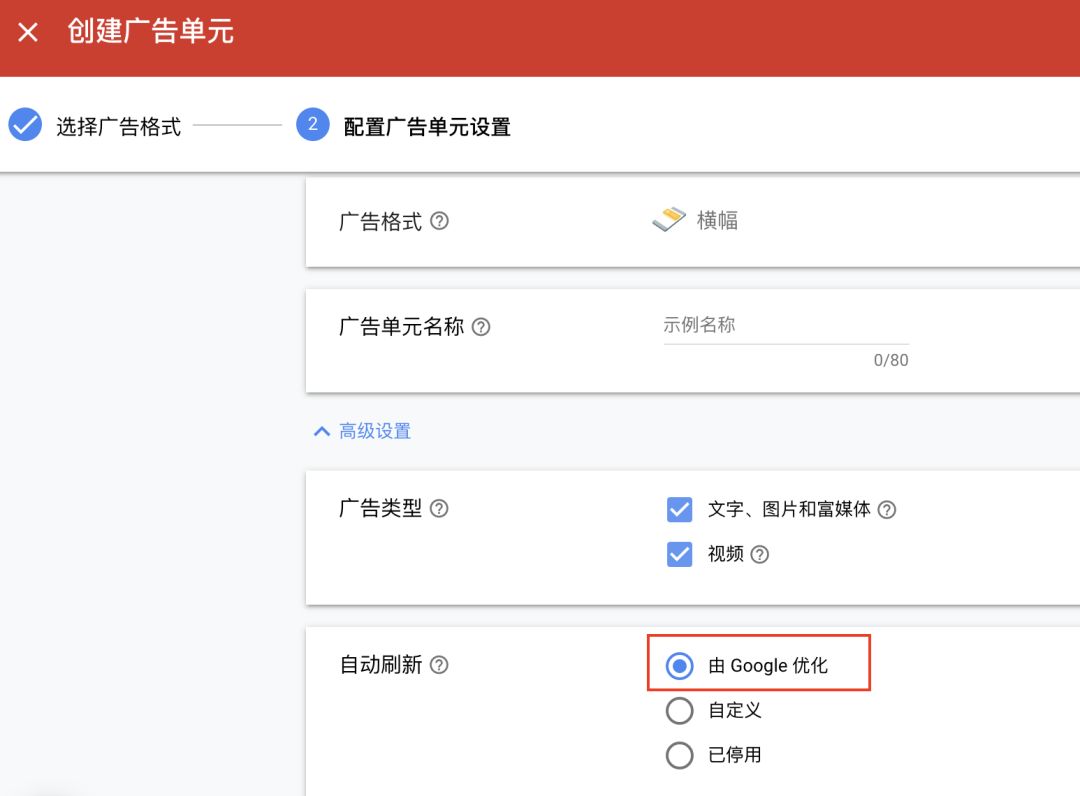
Task: Uncheck the 视频 checkbox
Action: pos(679,554)
